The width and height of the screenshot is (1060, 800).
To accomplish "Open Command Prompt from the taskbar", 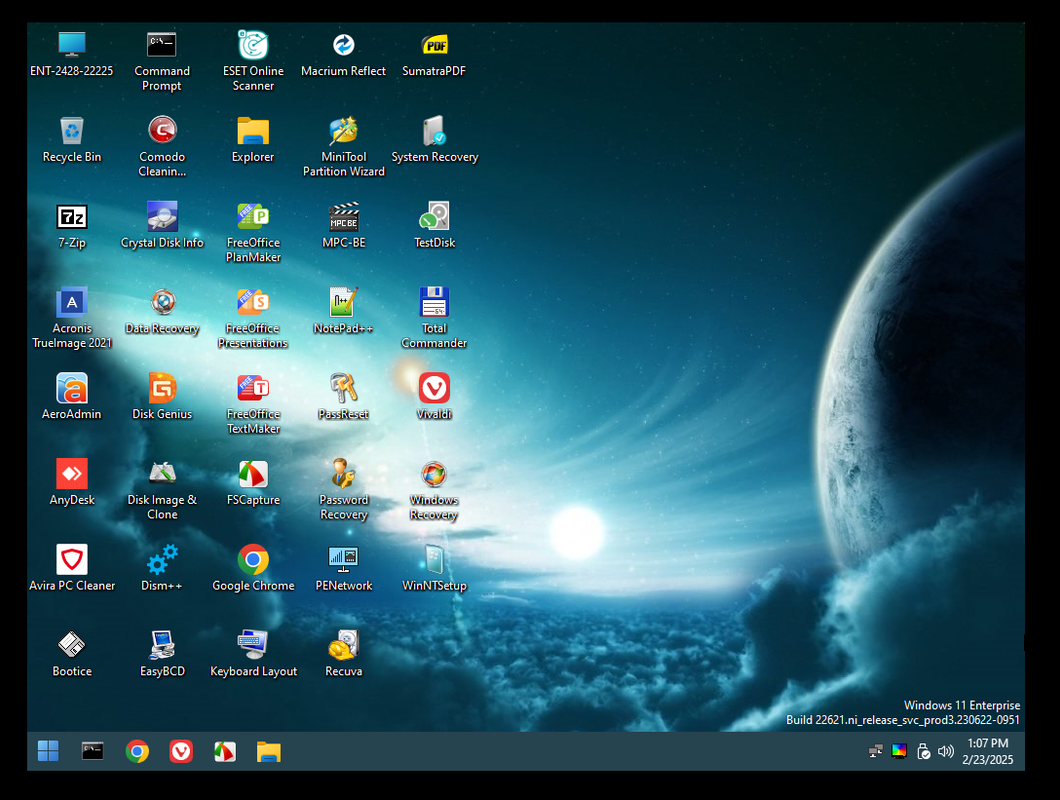I will (93, 751).
